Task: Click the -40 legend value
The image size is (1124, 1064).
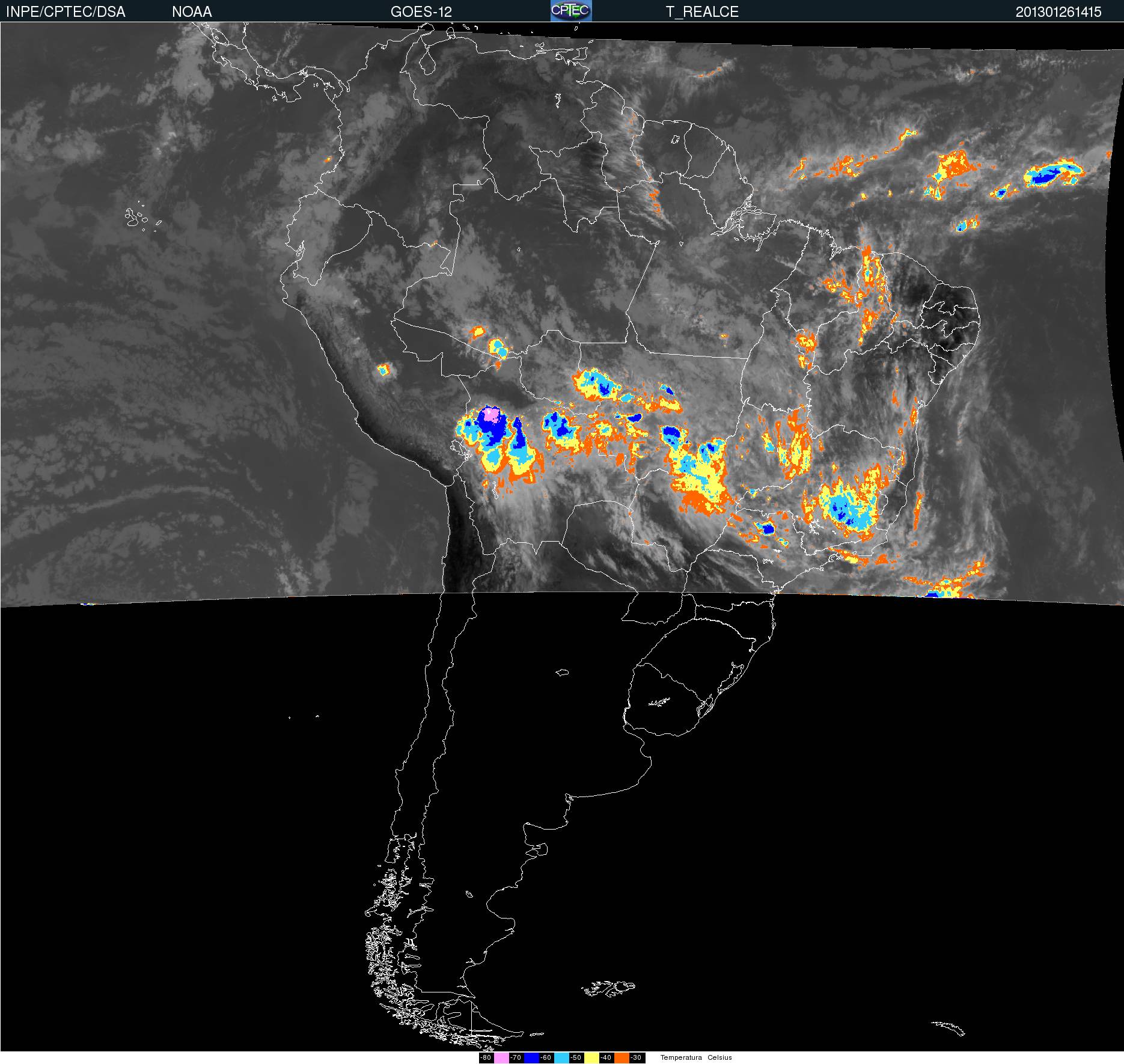Action: (x=606, y=1058)
